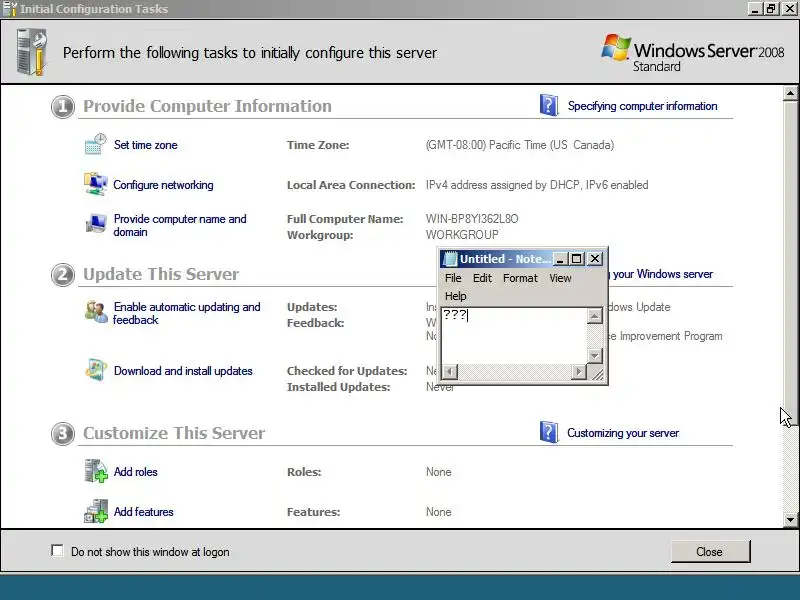Screen dimensions: 800x600
Task: Click the WIN-BP8YI362L8O computer name
Action: click(x=472, y=219)
